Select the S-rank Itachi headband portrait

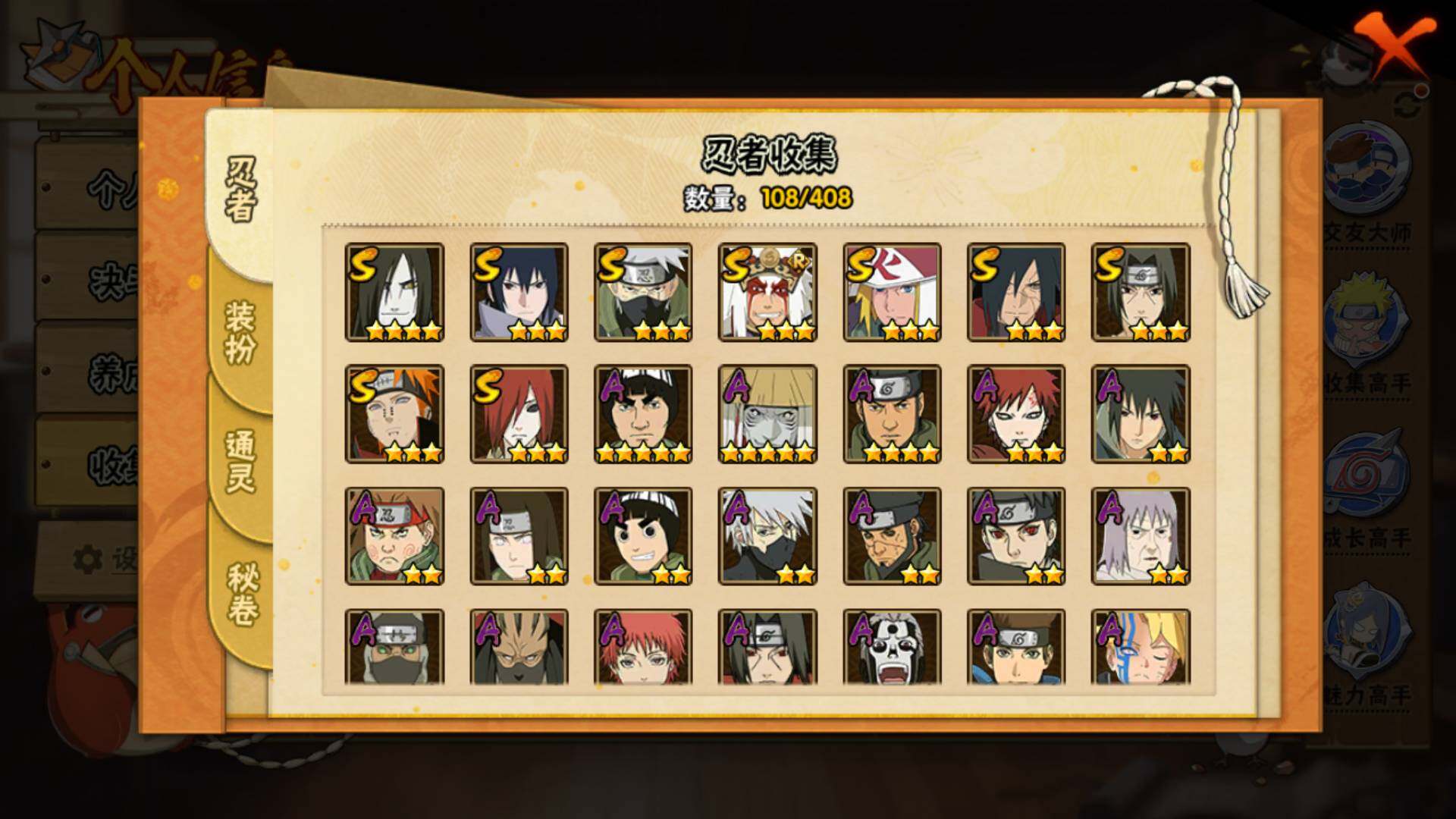(x=1141, y=292)
